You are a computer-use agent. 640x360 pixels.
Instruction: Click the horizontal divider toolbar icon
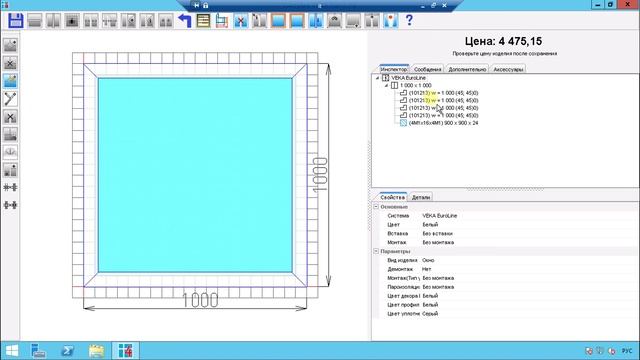tap(35, 20)
